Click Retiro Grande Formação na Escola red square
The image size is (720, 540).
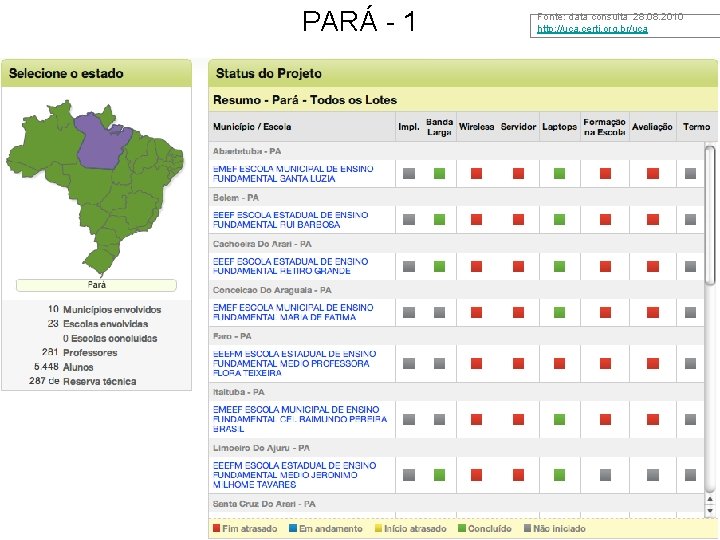coord(605,266)
